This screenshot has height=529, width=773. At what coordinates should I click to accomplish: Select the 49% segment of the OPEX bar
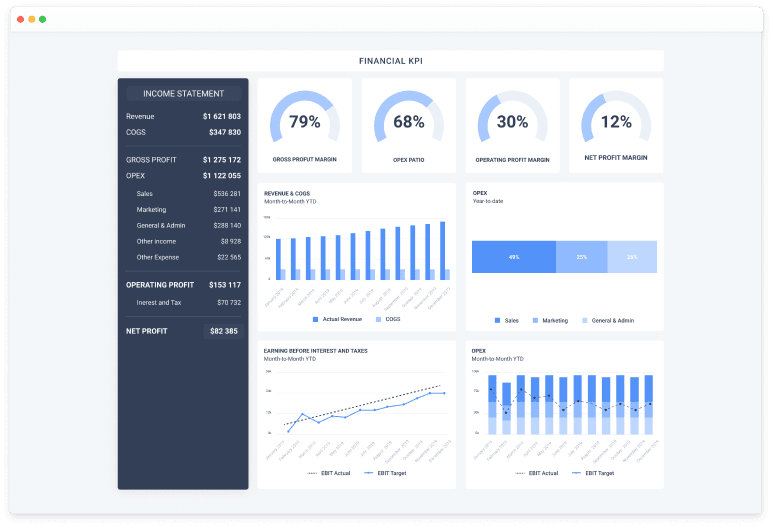coord(514,257)
